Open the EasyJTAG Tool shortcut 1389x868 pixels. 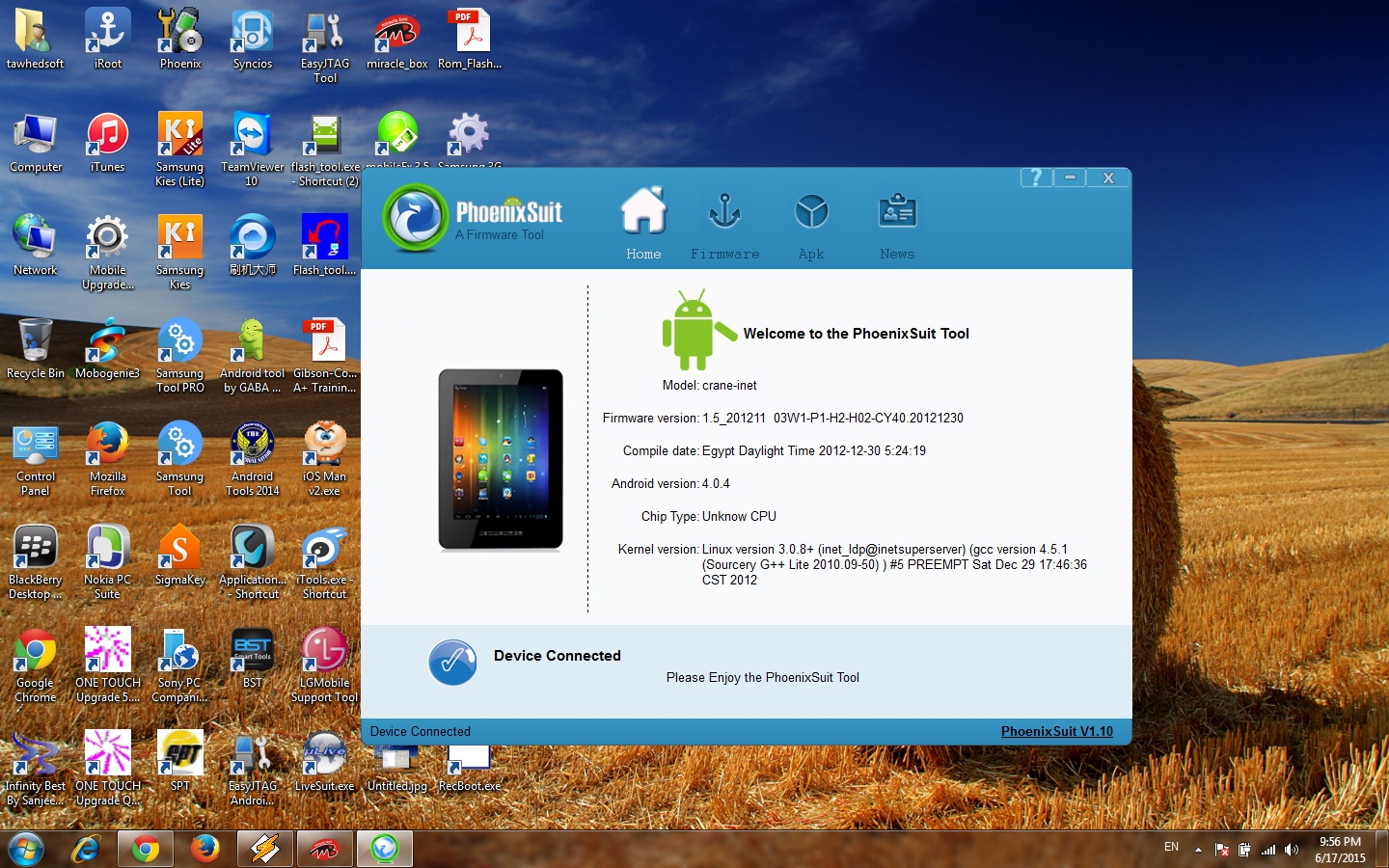click(325, 47)
